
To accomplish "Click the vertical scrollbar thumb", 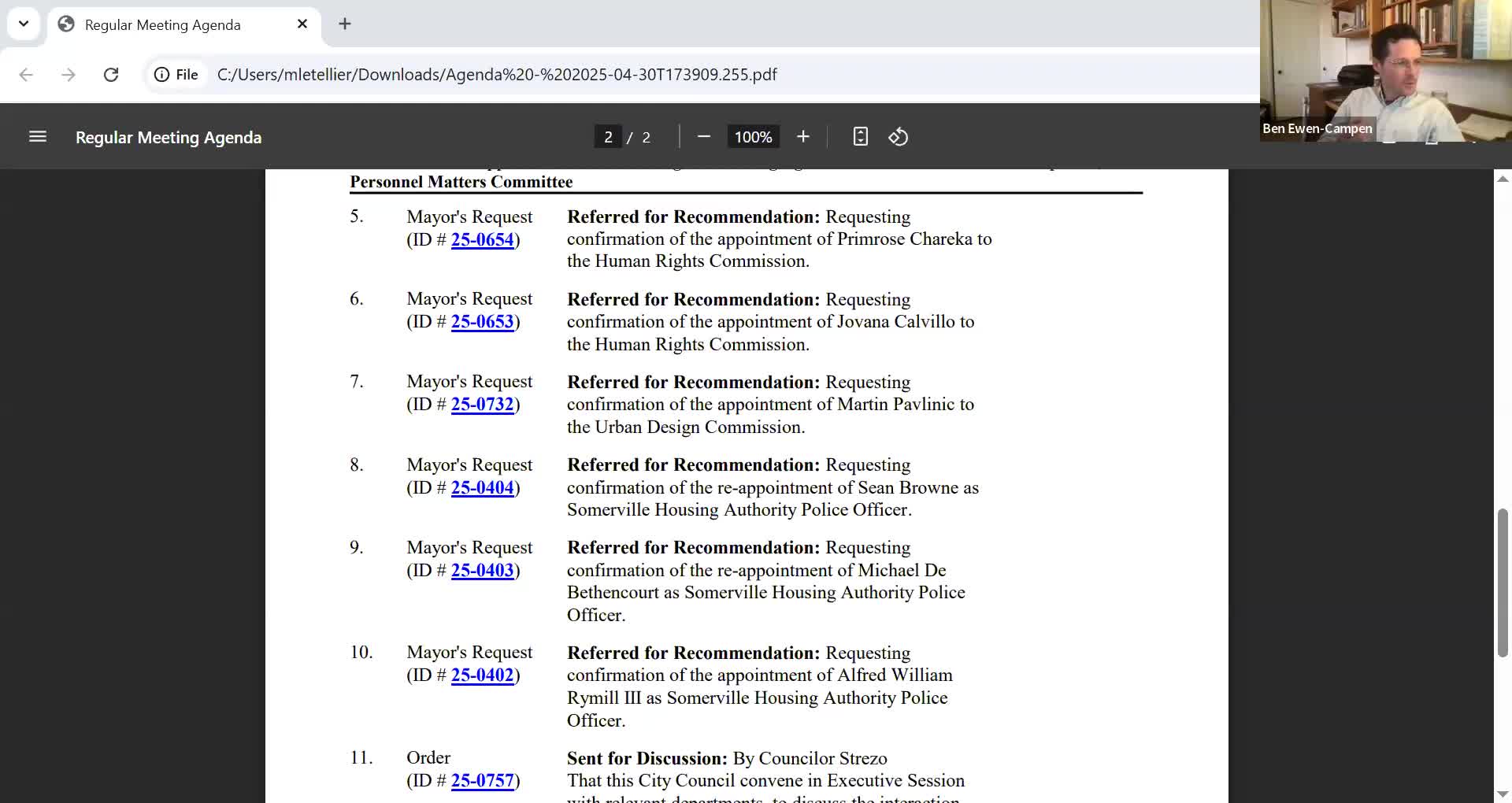I will pos(1503,583).
